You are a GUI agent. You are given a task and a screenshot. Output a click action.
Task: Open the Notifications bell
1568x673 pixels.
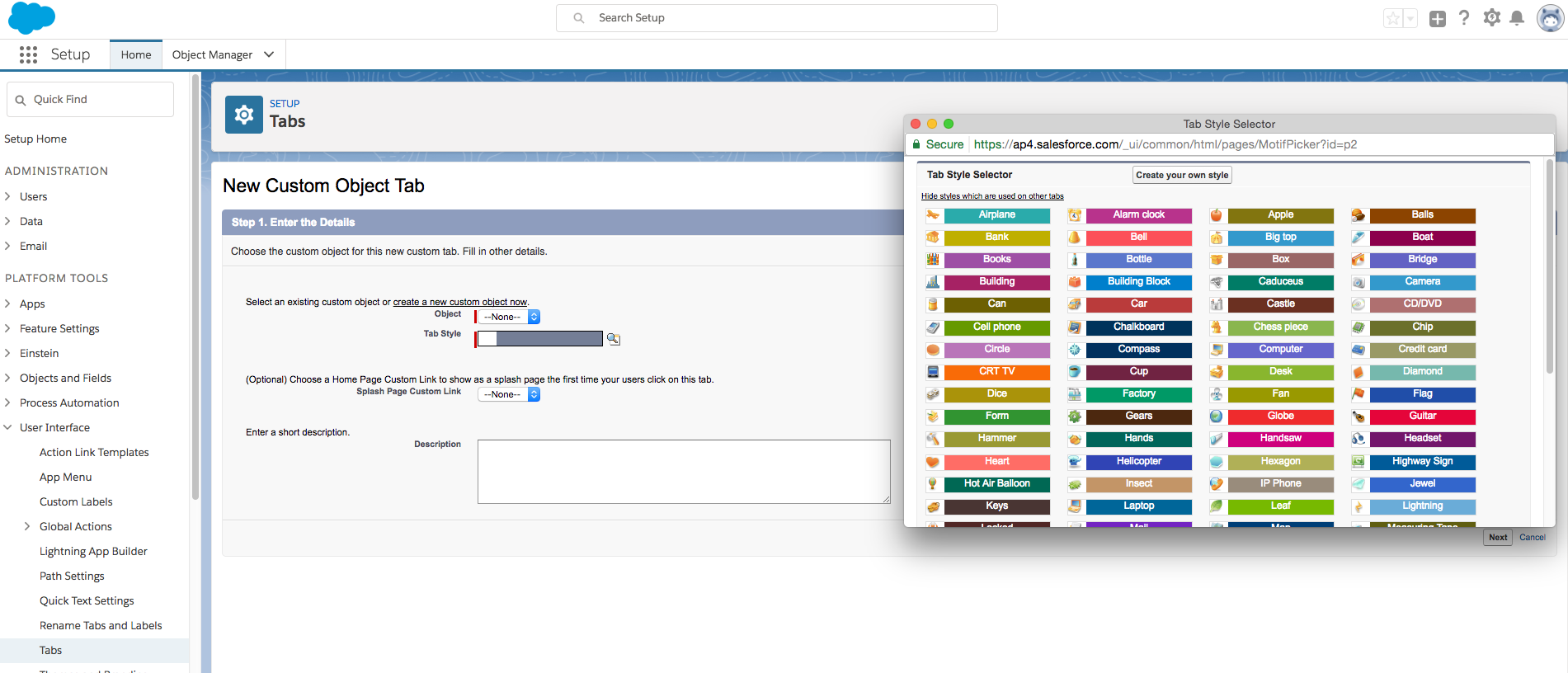tap(1517, 18)
